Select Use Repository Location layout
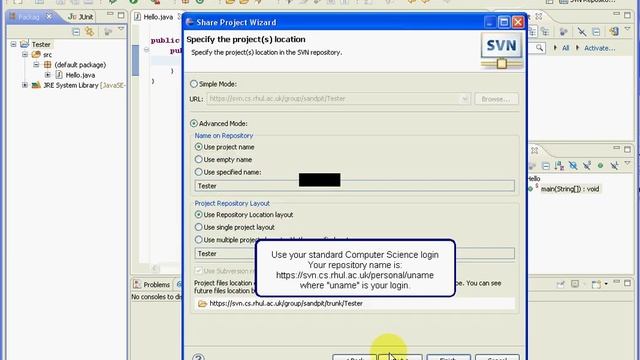 tap(199, 214)
